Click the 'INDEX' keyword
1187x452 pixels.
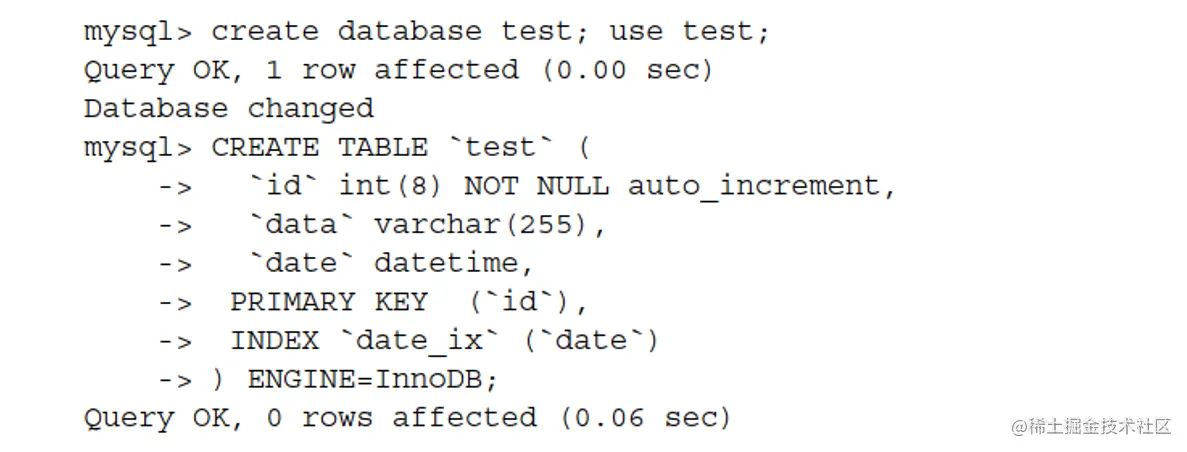(x=275, y=341)
